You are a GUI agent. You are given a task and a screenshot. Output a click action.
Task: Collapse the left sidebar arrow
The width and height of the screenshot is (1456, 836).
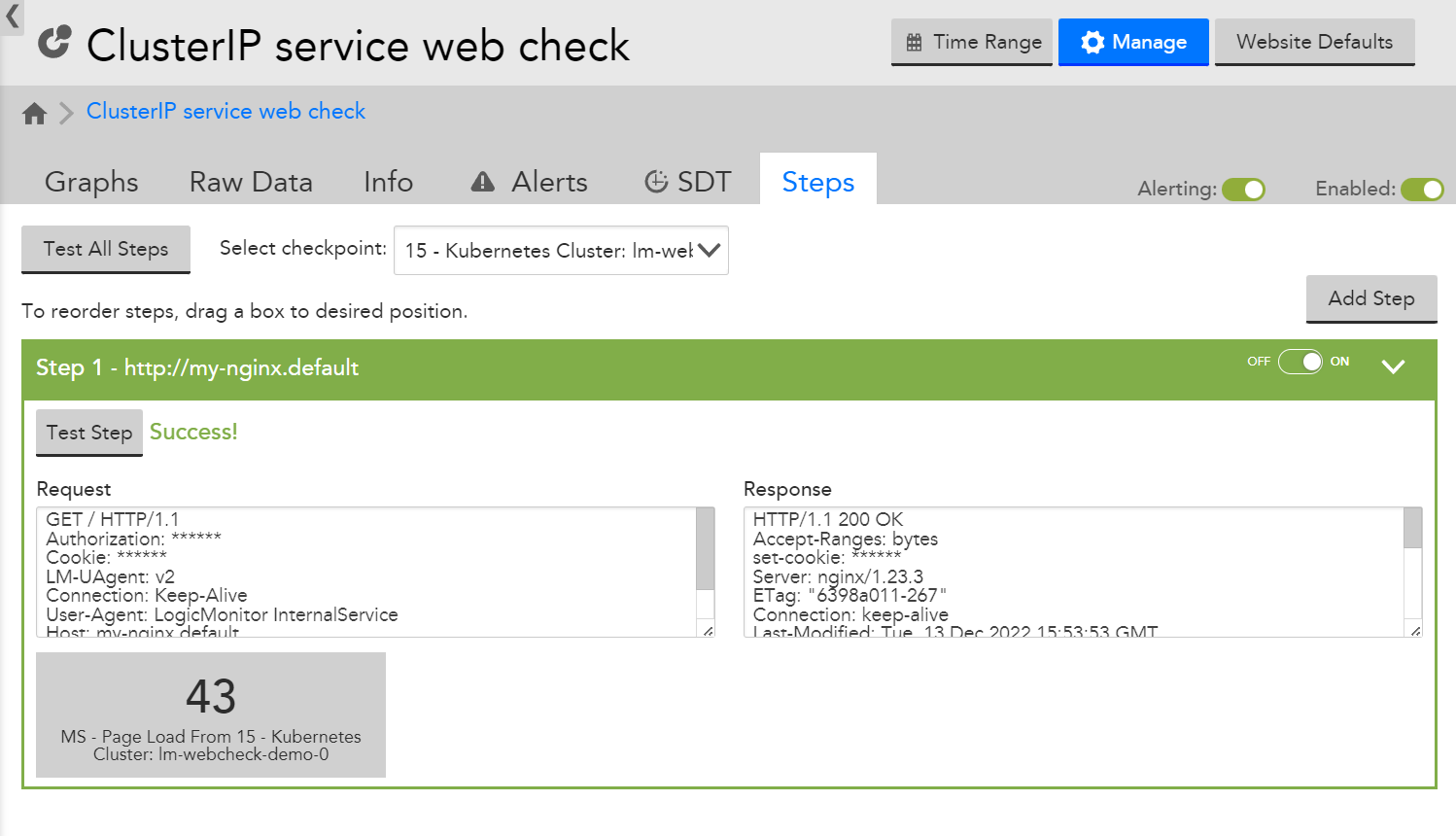tap(12, 17)
